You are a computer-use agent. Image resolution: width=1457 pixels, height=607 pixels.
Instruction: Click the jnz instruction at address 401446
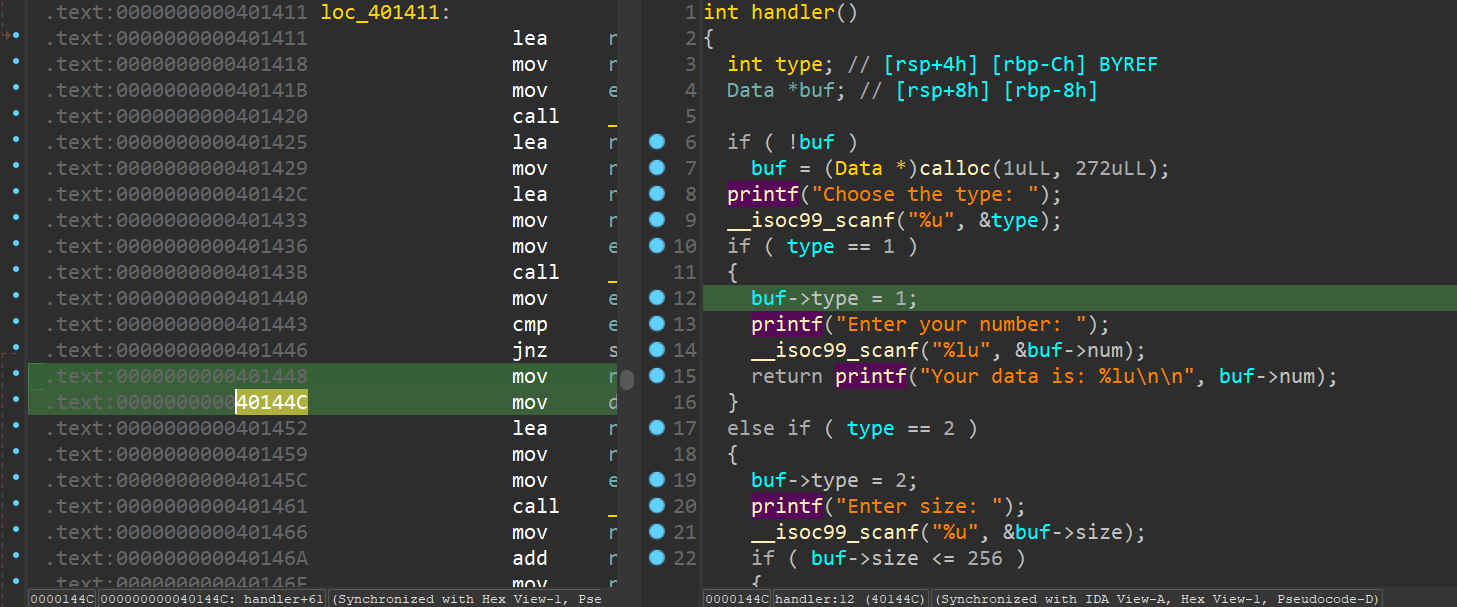click(529, 350)
